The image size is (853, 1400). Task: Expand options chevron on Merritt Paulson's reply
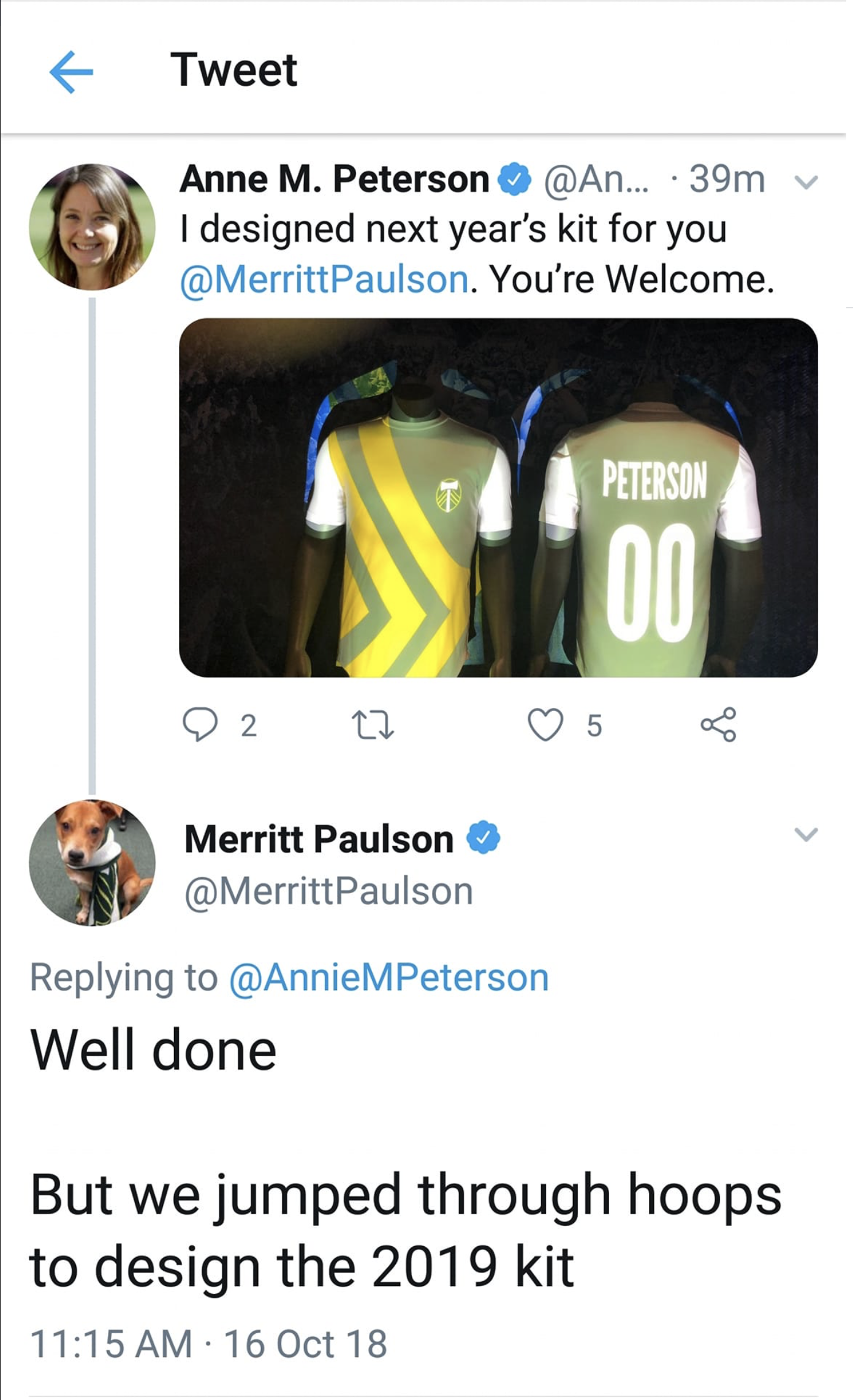pos(806,834)
